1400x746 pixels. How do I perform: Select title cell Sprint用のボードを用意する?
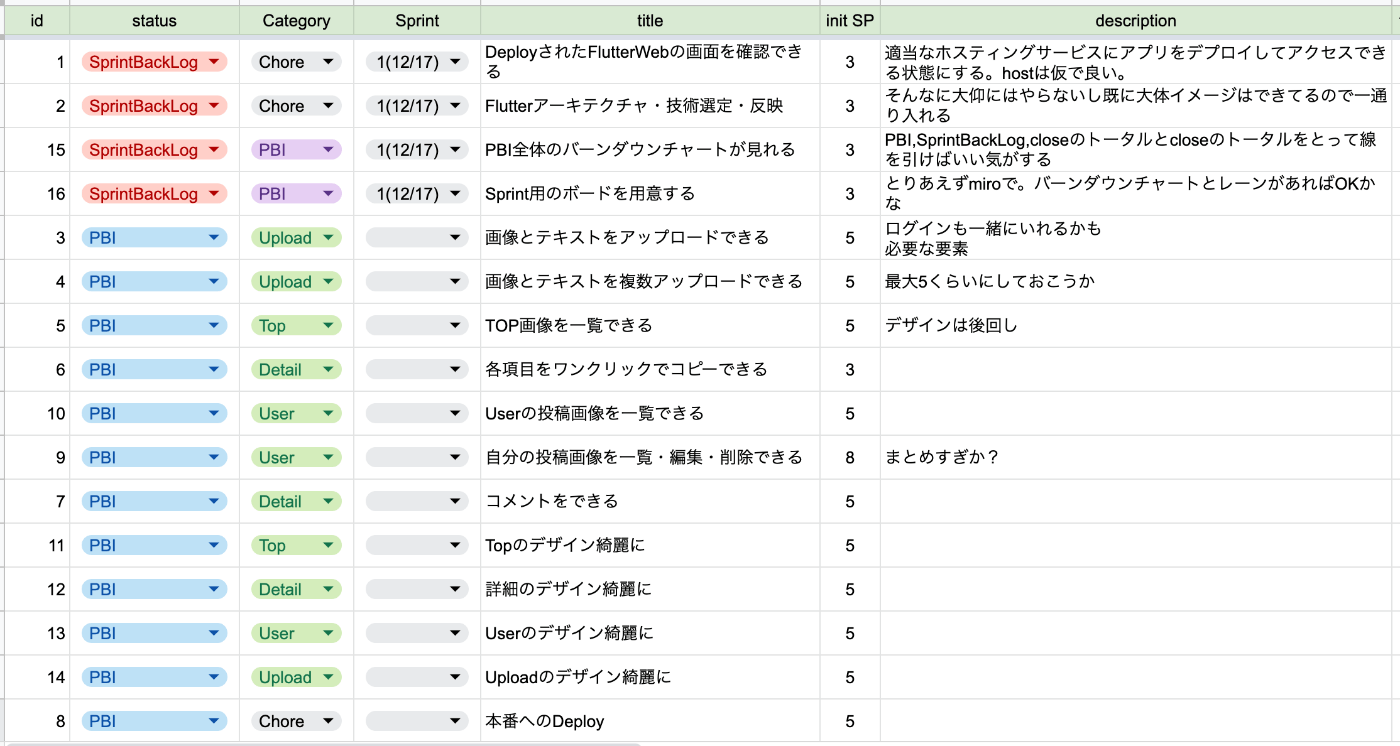click(x=650, y=194)
